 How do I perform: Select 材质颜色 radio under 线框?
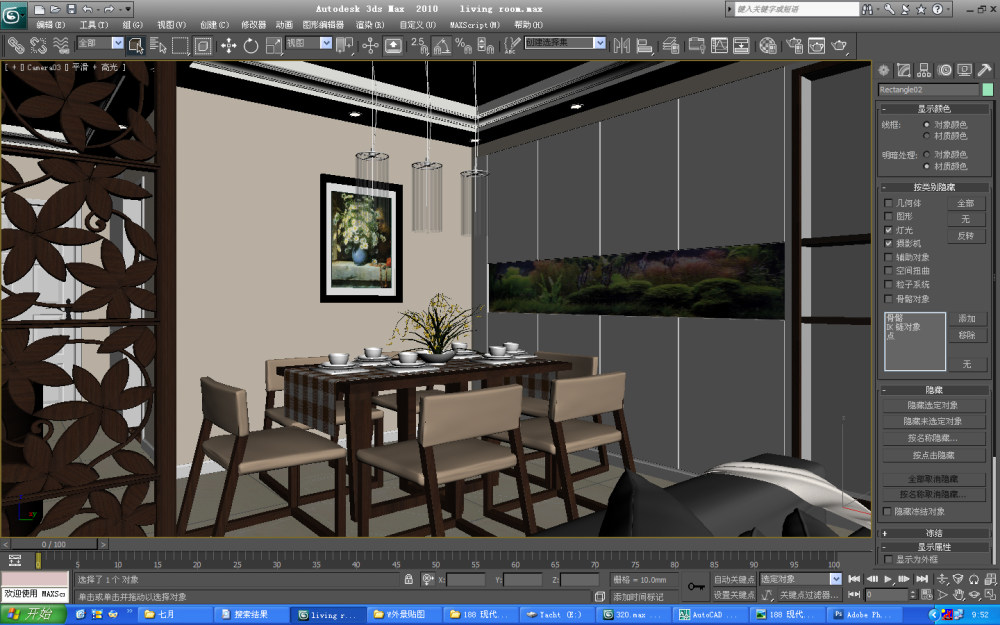[x=927, y=136]
